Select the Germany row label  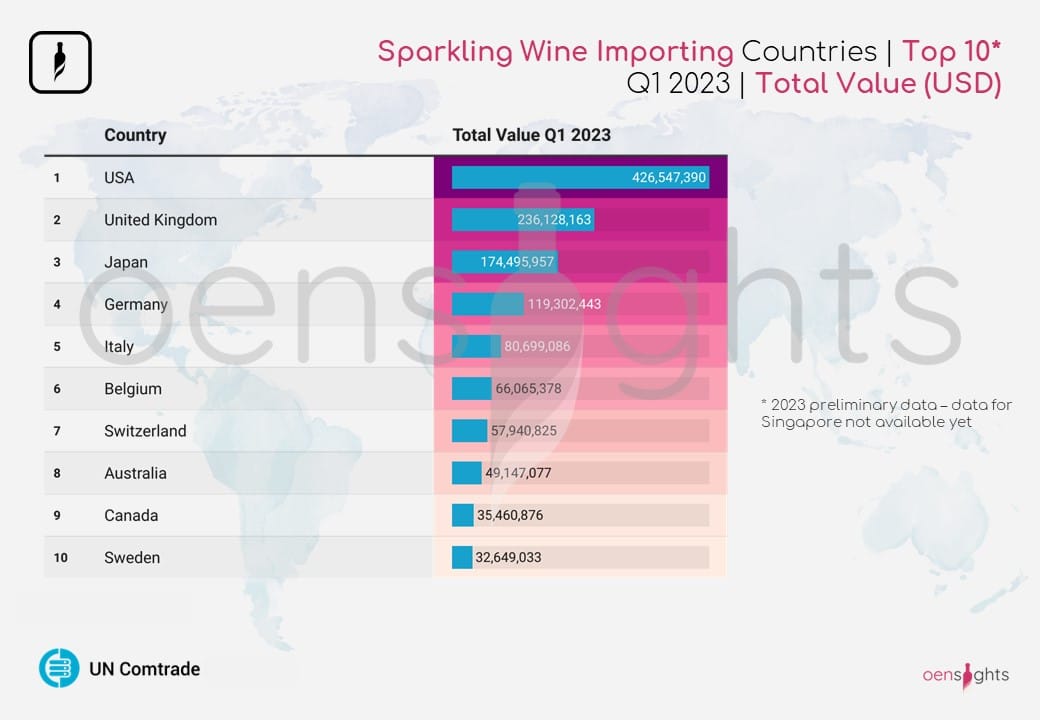click(136, 304)
